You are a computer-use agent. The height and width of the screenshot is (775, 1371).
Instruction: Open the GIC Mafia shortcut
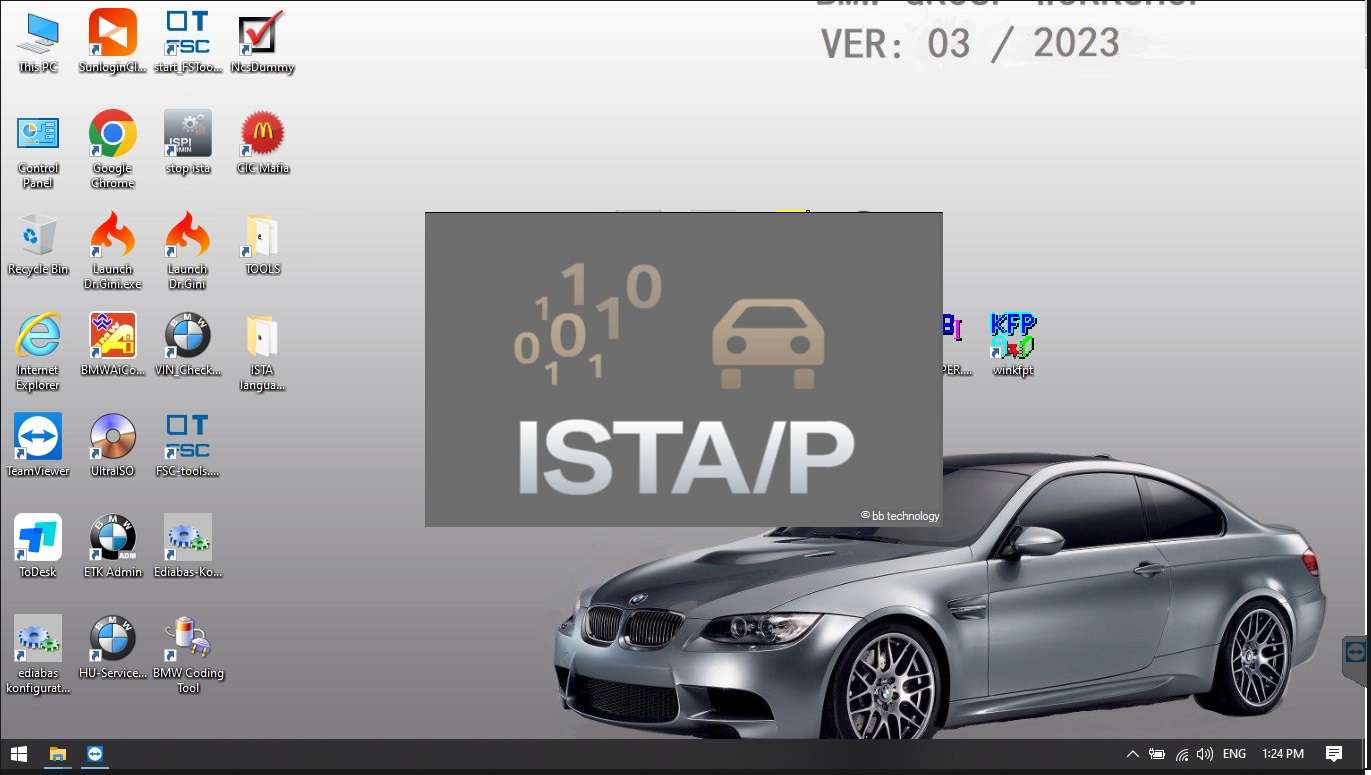tap(262, 143)
